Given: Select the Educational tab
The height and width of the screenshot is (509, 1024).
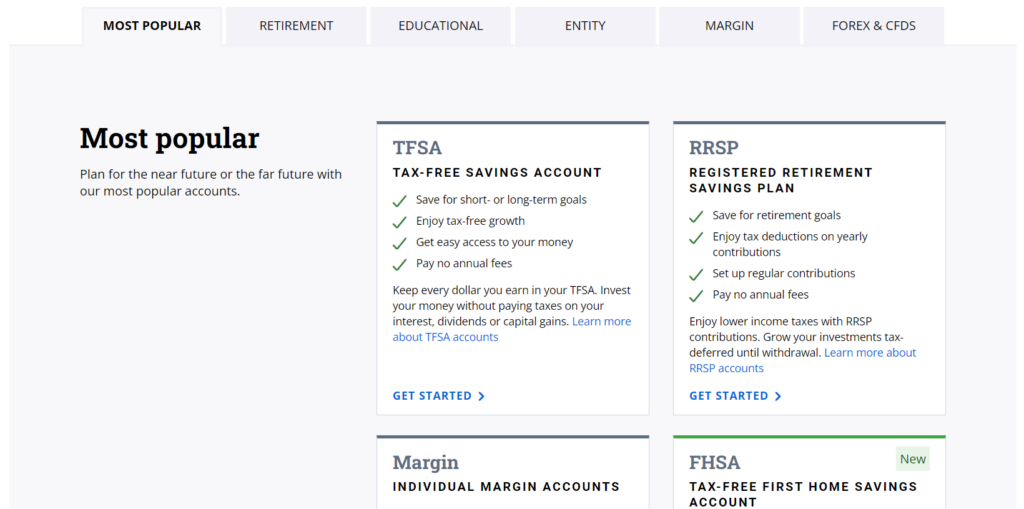Looking at the screenshot, I should click(440, 26).
